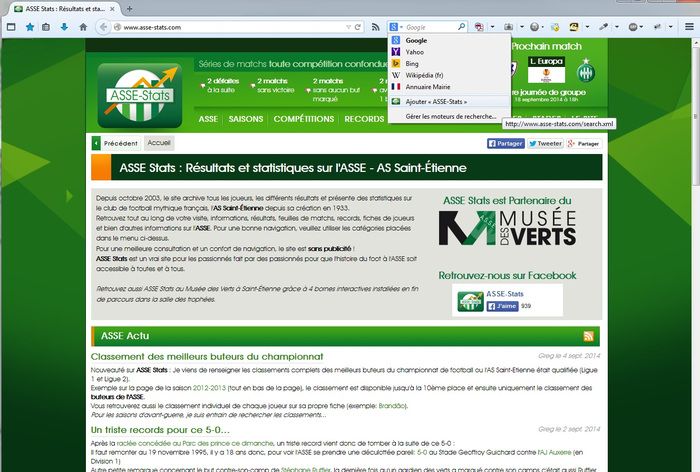
Task: Choose Wikipédia (fr) search engine
Action: click(449, 75)
